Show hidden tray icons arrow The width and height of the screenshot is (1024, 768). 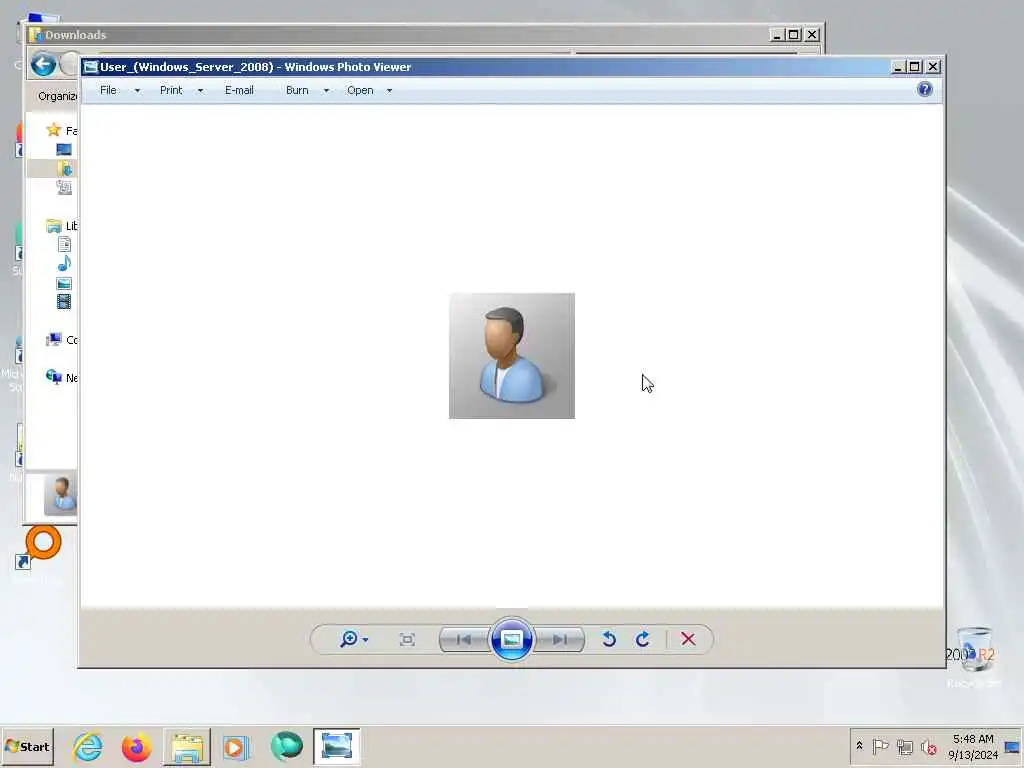pyautogui.click(x=859, y=746)
